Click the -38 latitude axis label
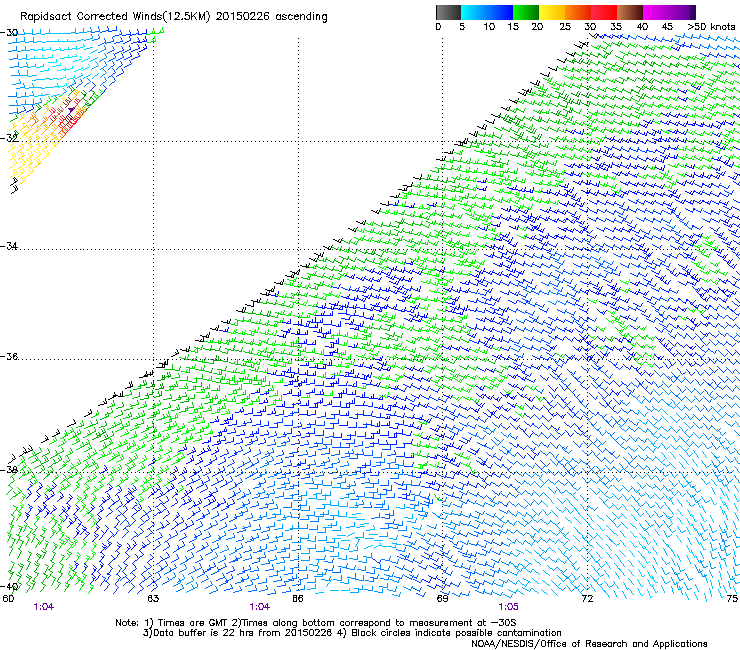Image resolution: width=740 pixels, height=650 pixels. tap(9, 470)
